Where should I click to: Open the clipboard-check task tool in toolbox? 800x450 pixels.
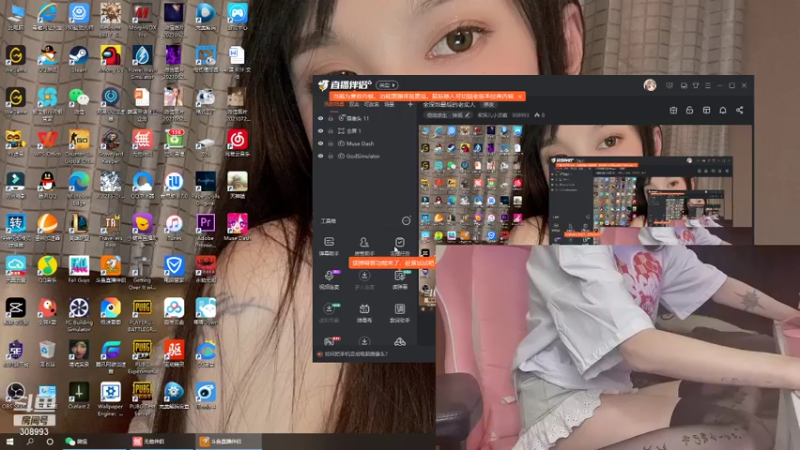tap(399, 245)
